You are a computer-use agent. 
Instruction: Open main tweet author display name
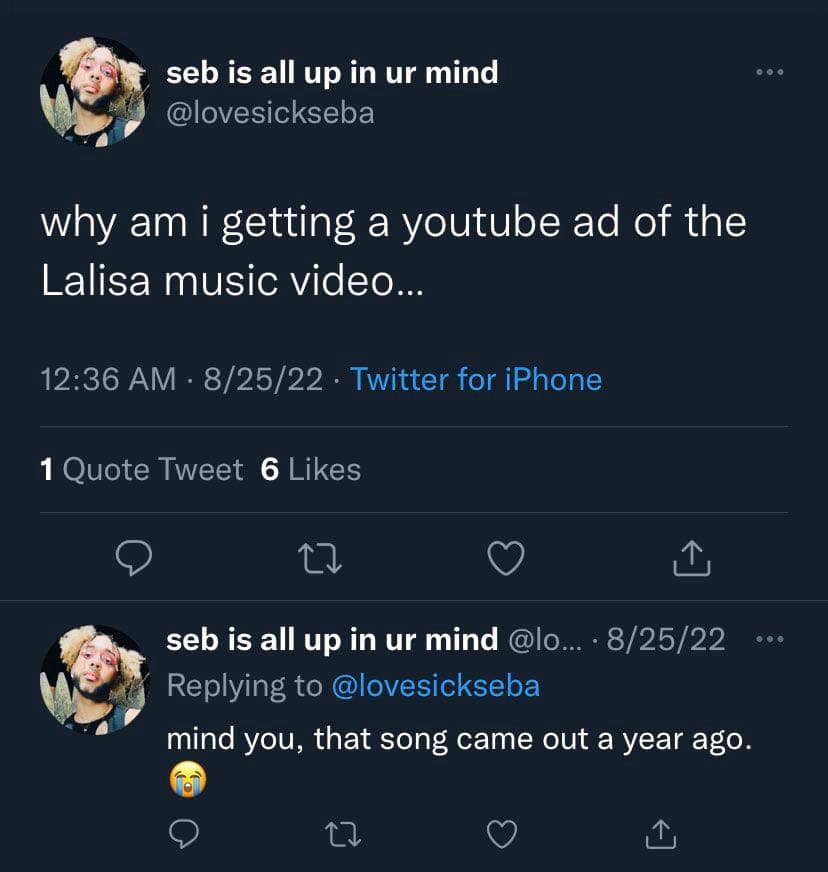(332, 73)
